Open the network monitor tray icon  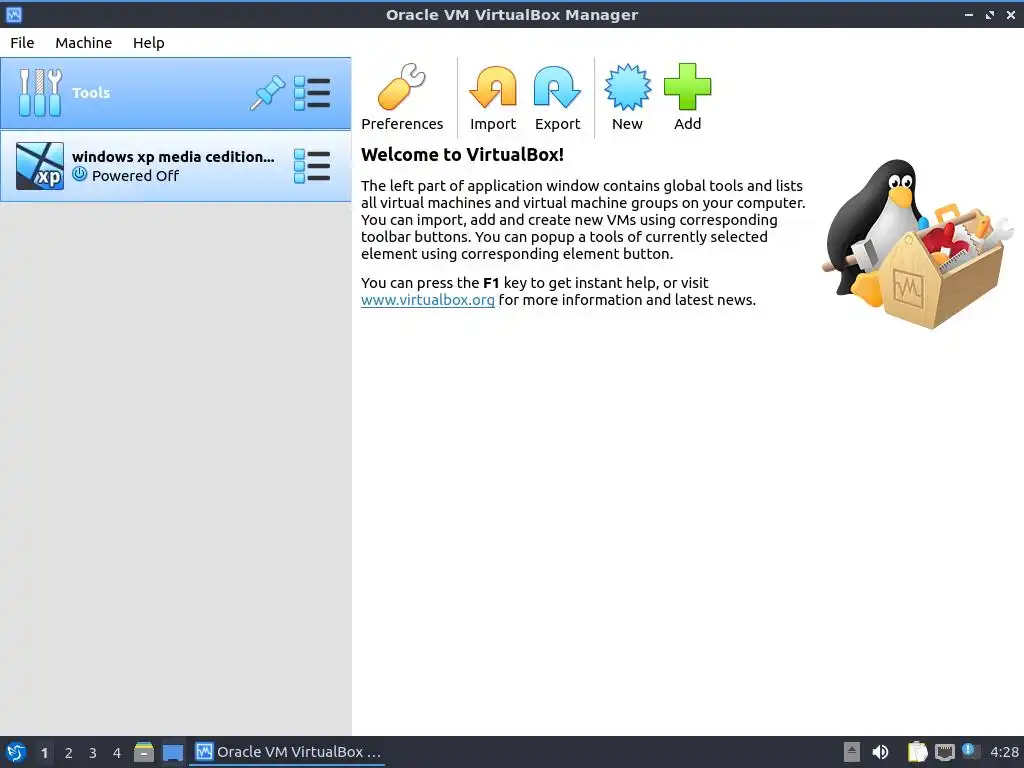pos(944,752)
